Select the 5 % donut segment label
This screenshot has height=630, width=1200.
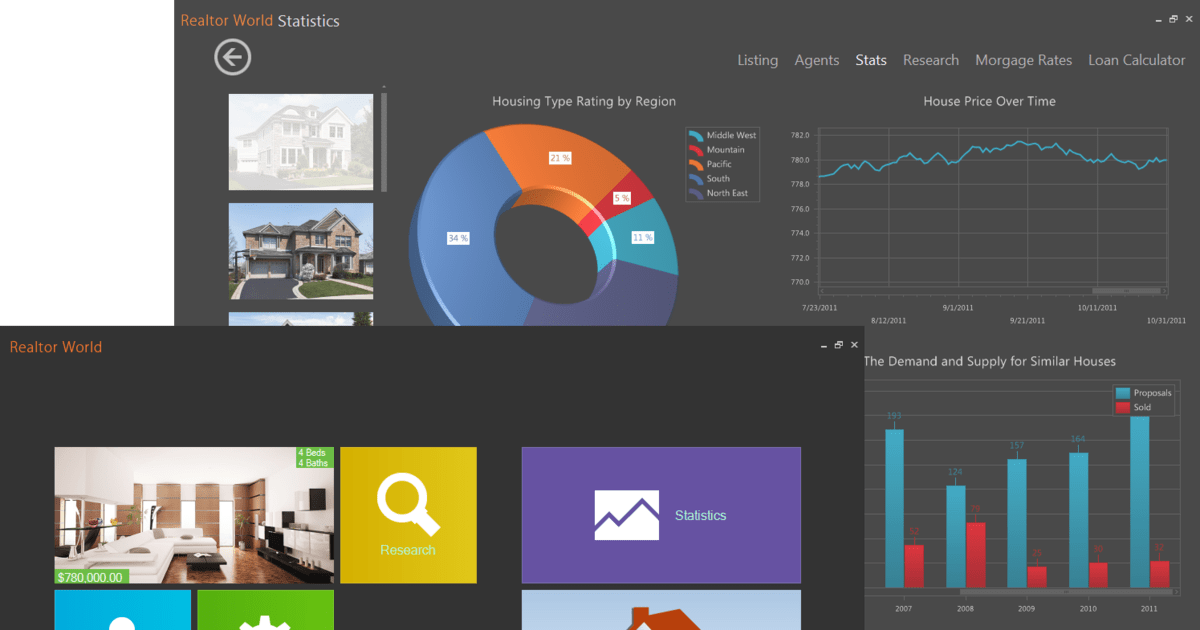click(622, 198)
